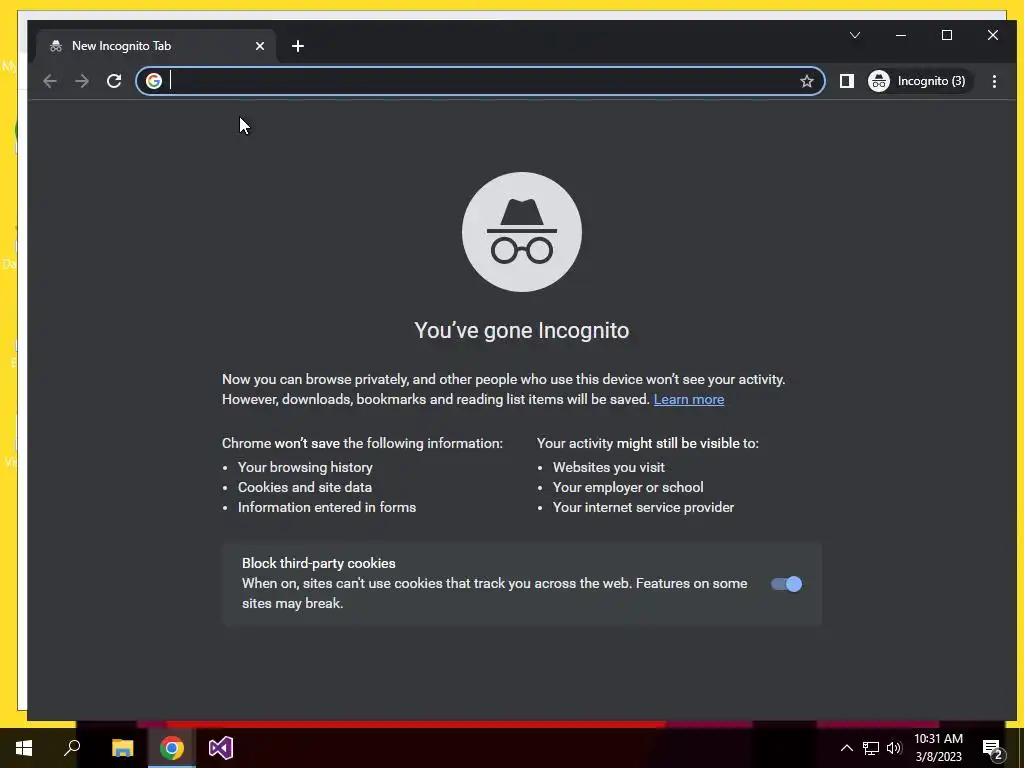Screen dimensions: 1024x768
Task: Click the forward navigation arrow
Action: pyautogui.click(x=82, y=81)
